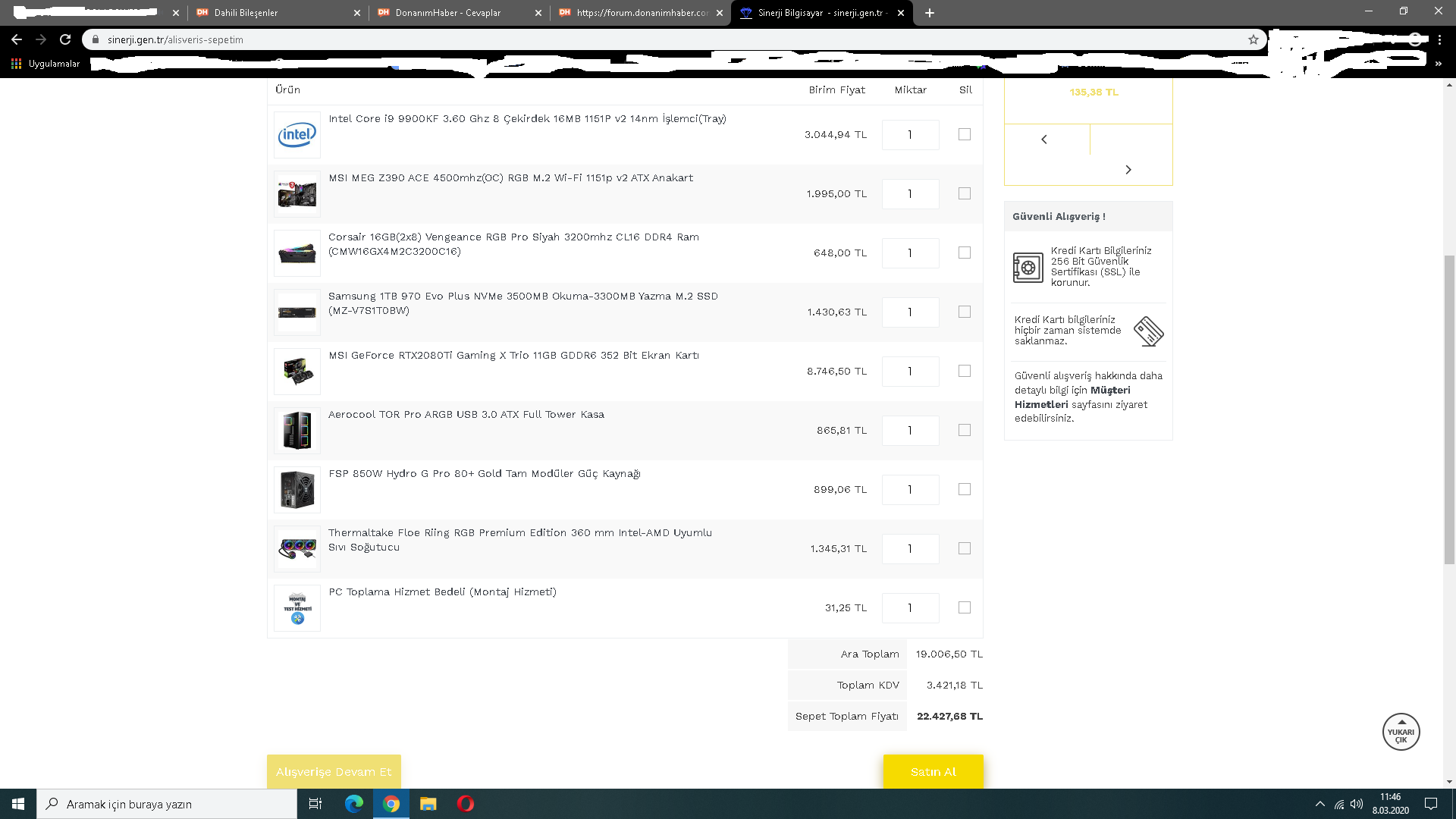The image size is (1456, 819).
Task: Open FSP 850W Hydro G Pro product link
Action: tap(485, 474)
